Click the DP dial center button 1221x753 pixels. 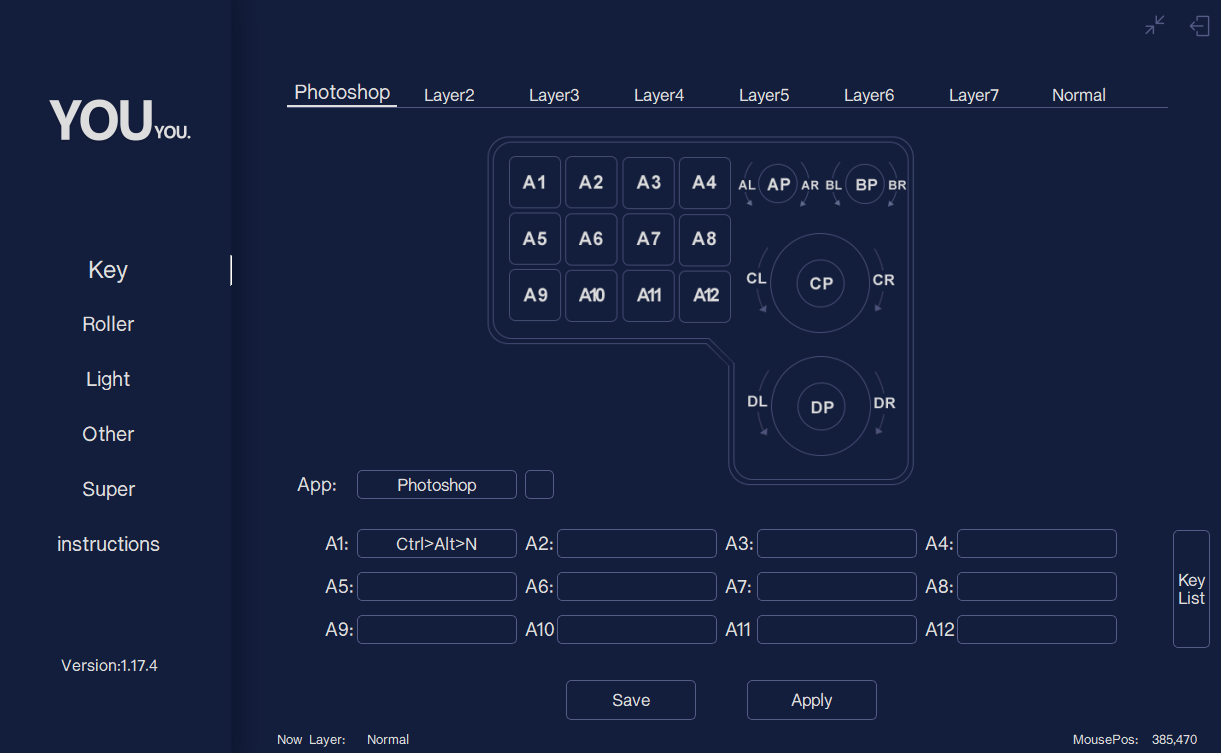point(821,407)
